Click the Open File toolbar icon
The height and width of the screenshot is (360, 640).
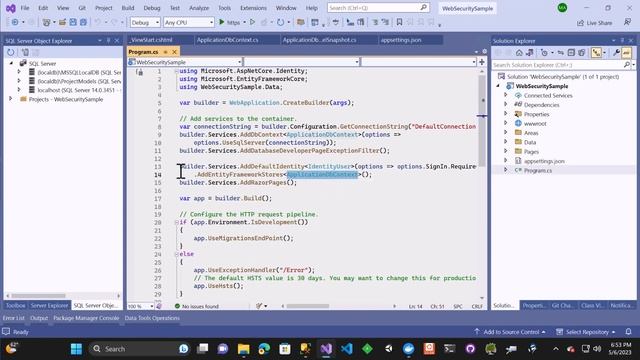pos(62,22)
